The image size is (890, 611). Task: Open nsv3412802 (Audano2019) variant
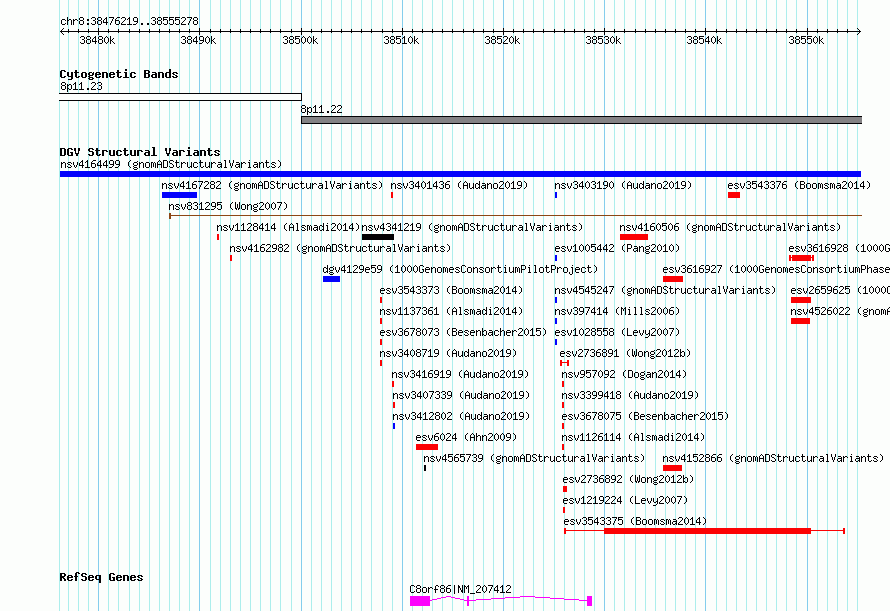point(461,416)
